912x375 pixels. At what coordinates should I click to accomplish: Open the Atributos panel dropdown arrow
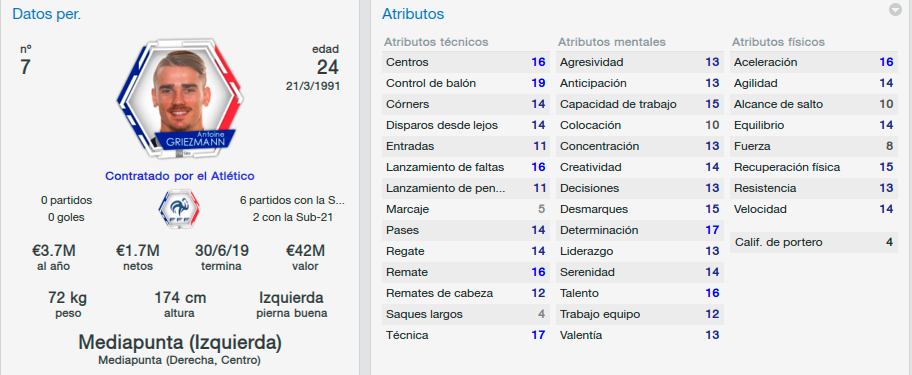point(895,10)
